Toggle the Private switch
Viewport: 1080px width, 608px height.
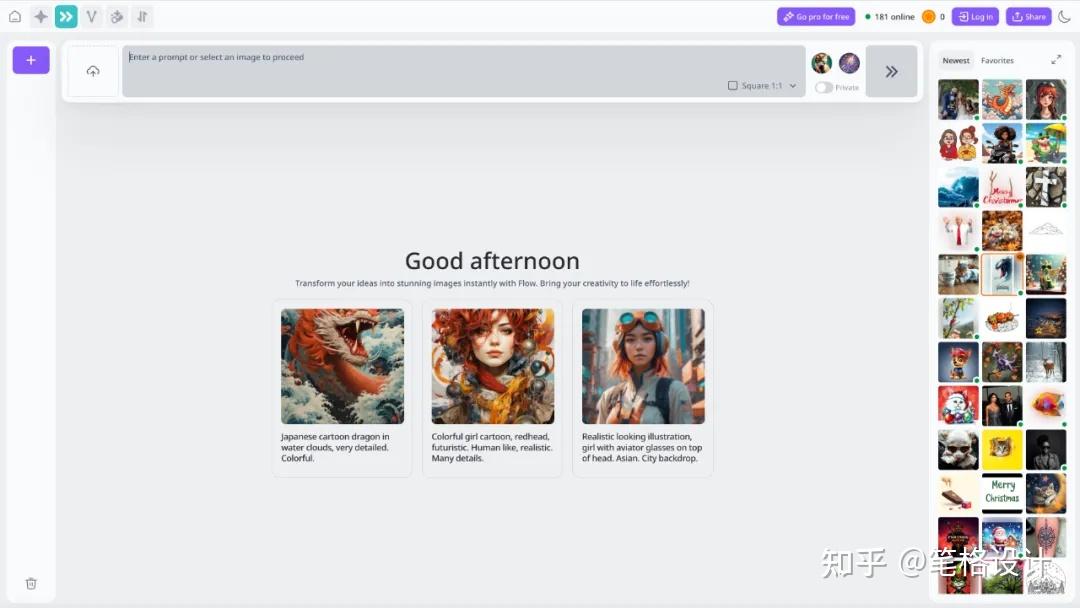pyautogui.click(x=824, y=87)
